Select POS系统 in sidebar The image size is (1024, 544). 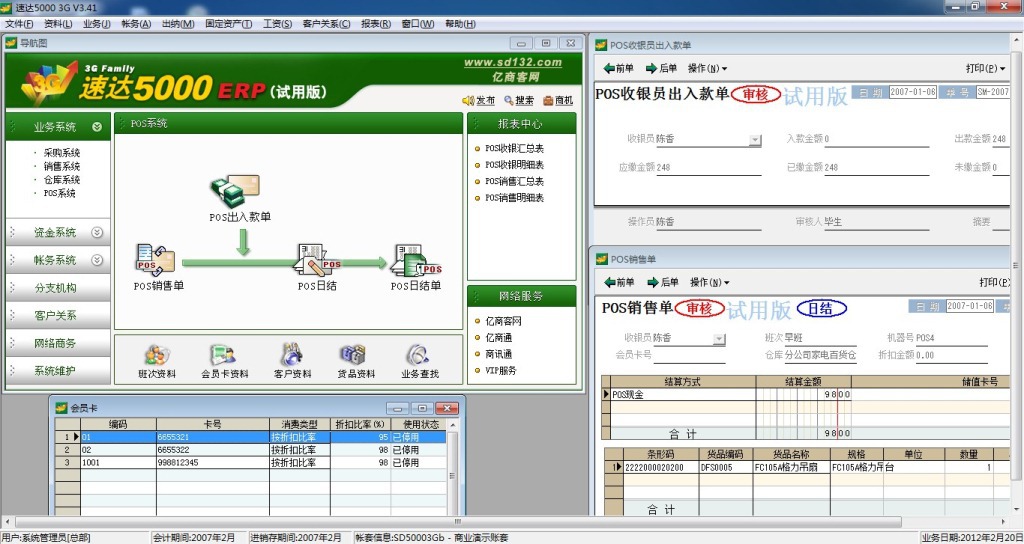point(59,193)
